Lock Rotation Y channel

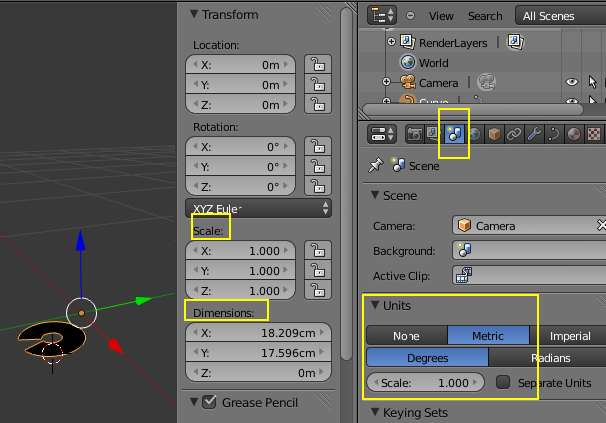318,167
